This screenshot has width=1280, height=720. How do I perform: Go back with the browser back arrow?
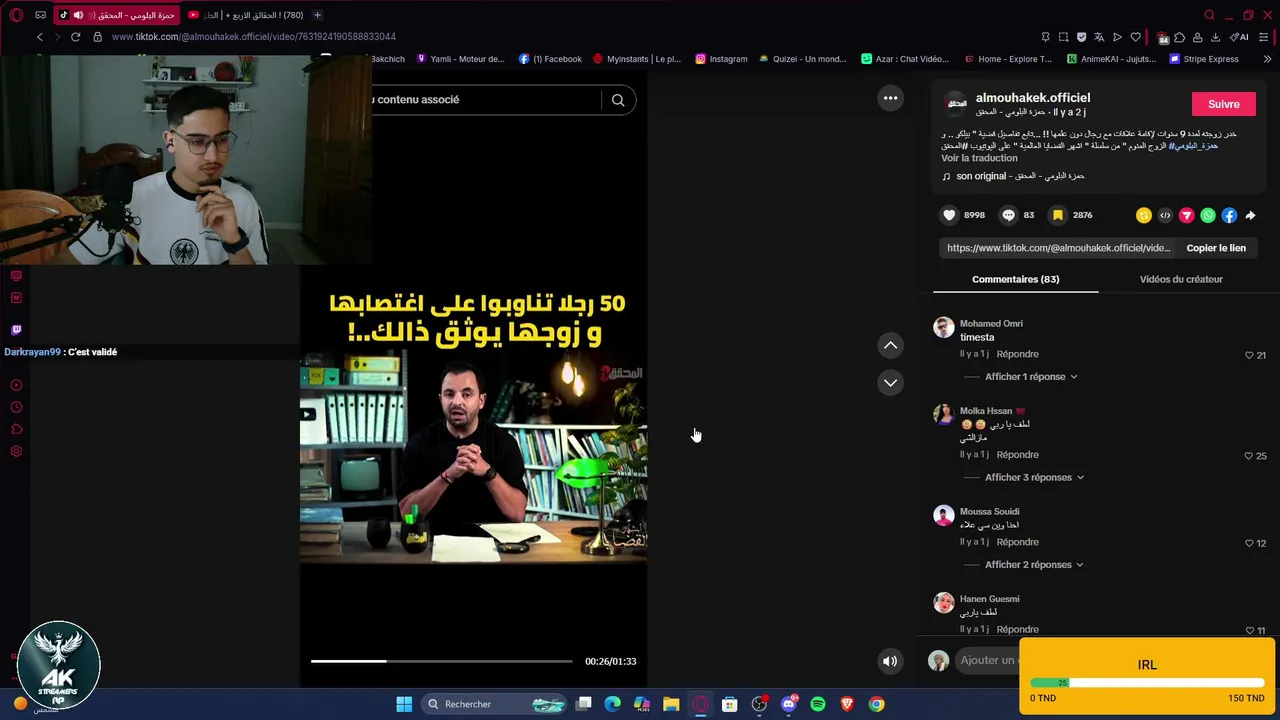[x=40, y=37]
